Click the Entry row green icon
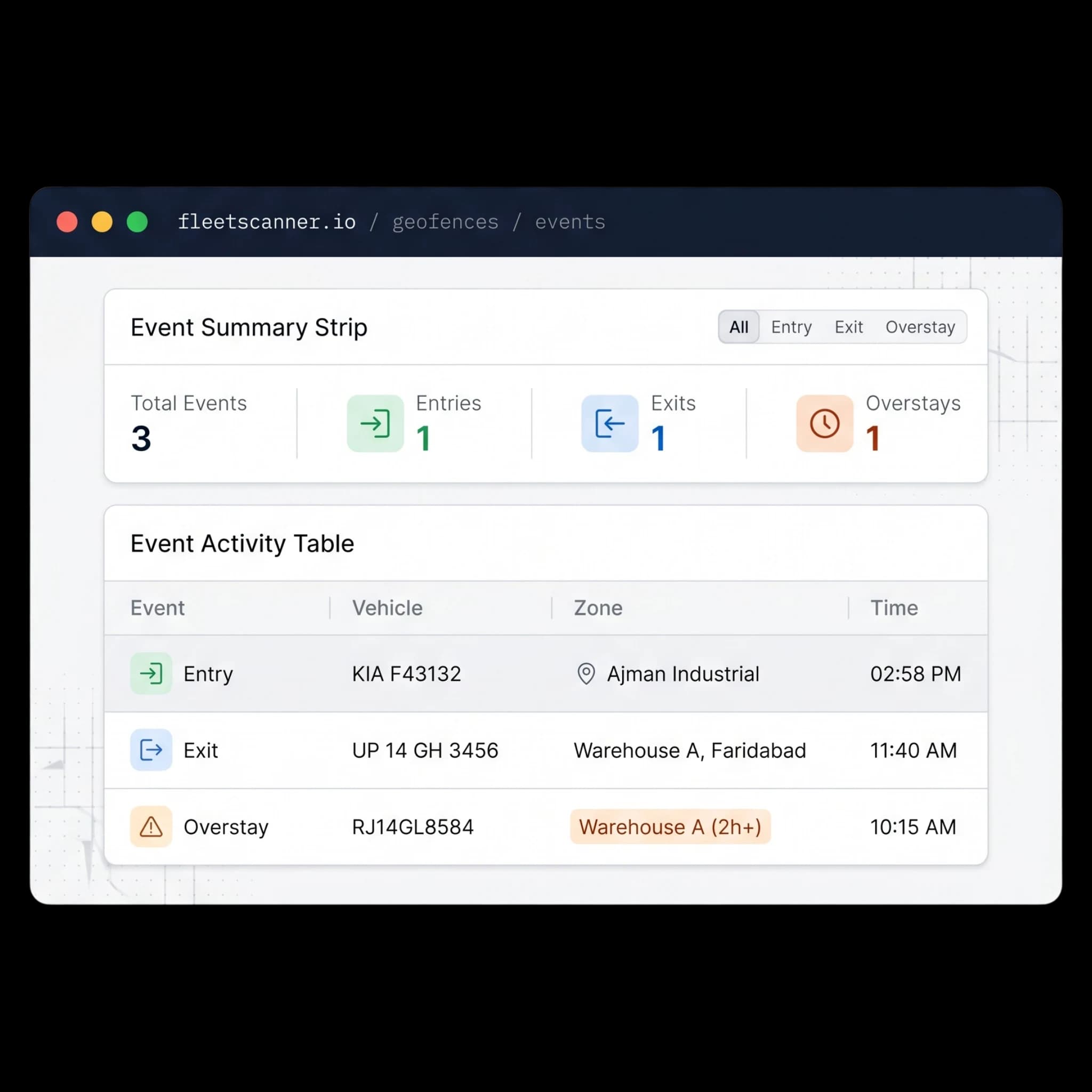 (x=151, y=673)
